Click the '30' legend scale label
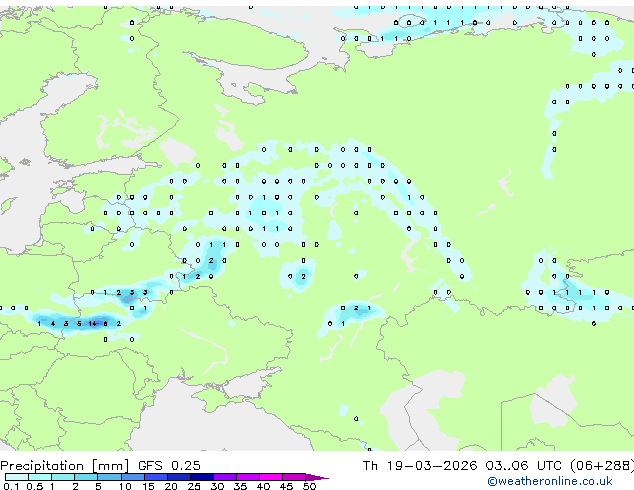Viewport: 634px width, 490px height. point(217,486)
